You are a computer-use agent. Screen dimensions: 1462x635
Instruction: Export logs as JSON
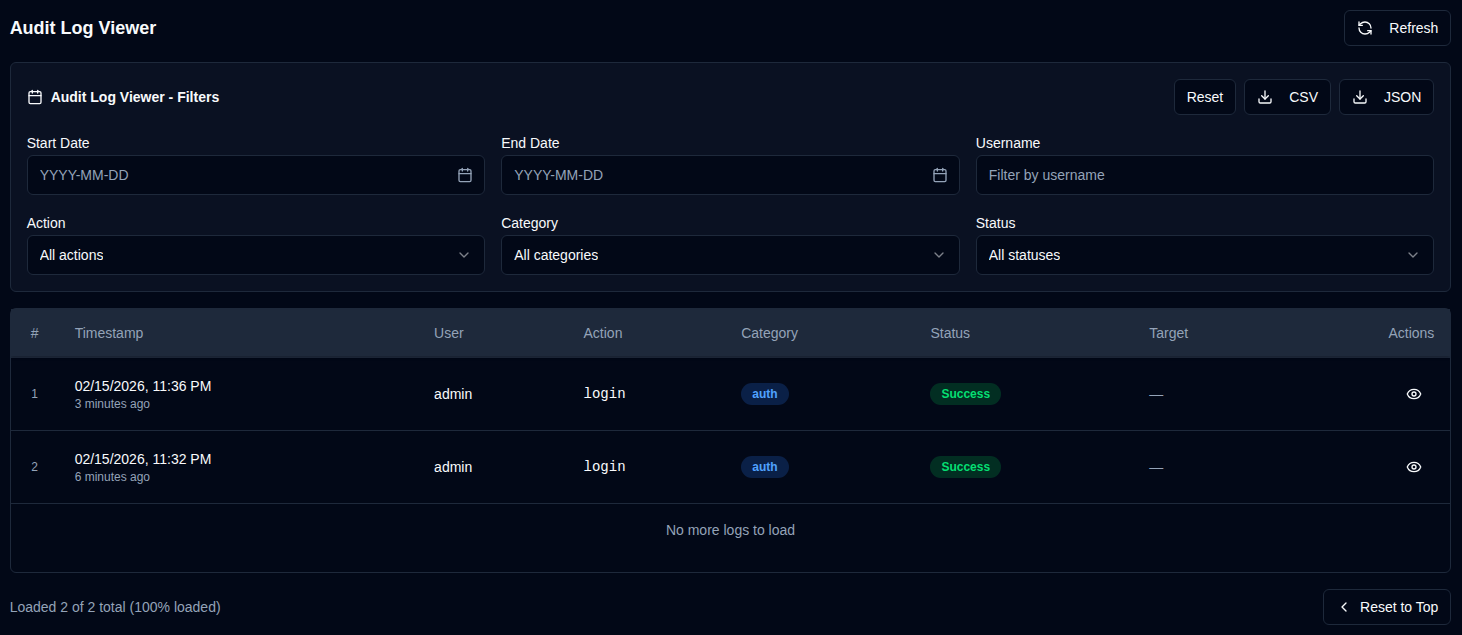coord(1386,97)
